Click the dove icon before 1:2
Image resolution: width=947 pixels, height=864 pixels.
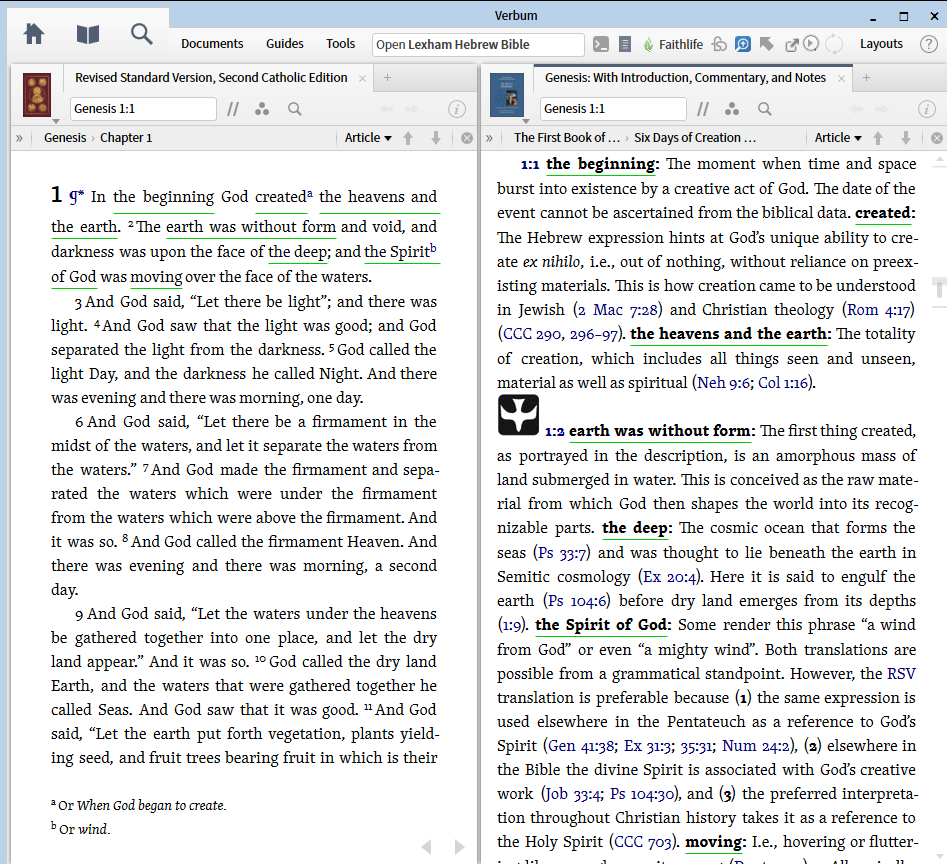pos(518,415)
